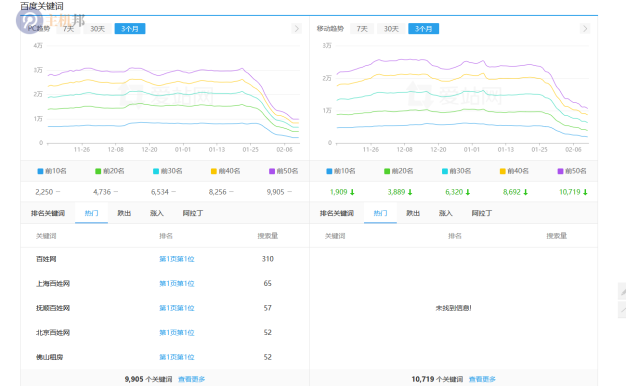Open ranking link for 上海百姓网 row

point(177,283)
